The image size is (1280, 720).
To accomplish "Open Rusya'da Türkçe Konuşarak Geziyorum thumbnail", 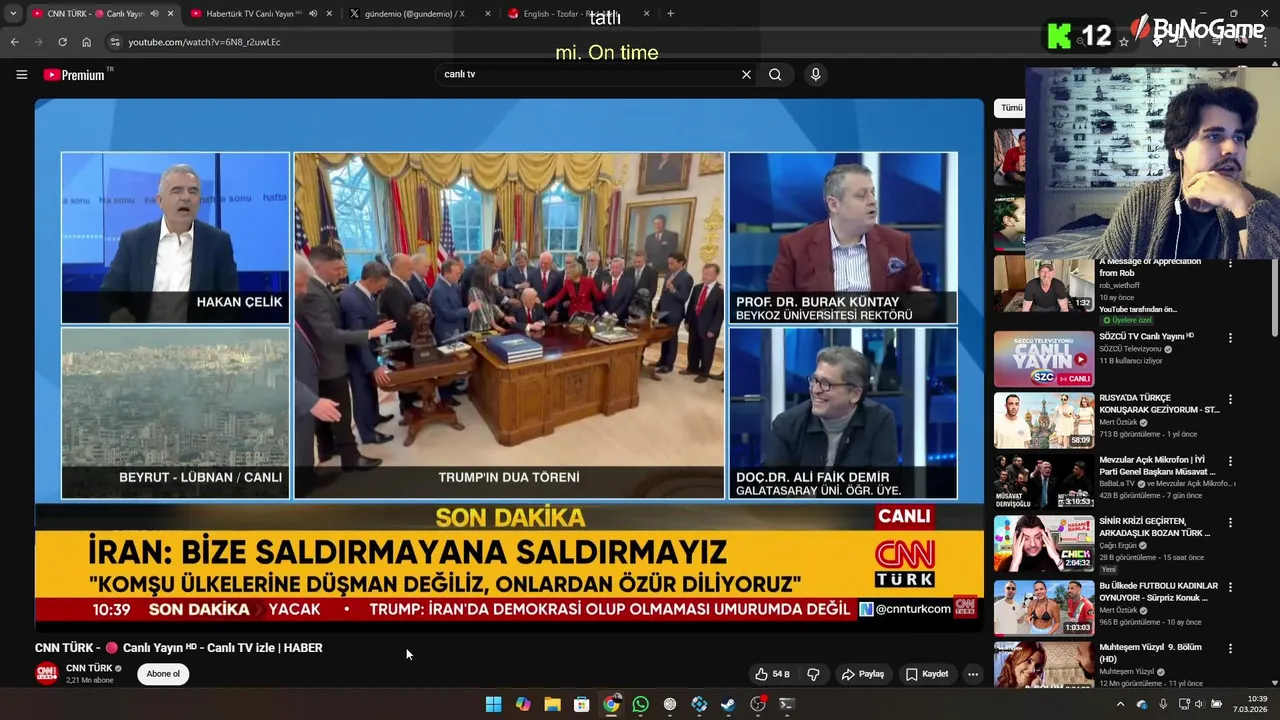I will (x=1044, y=420).
